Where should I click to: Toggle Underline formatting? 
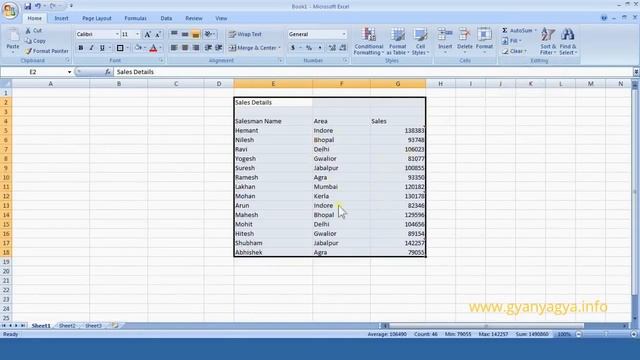(x=102, y=48)
